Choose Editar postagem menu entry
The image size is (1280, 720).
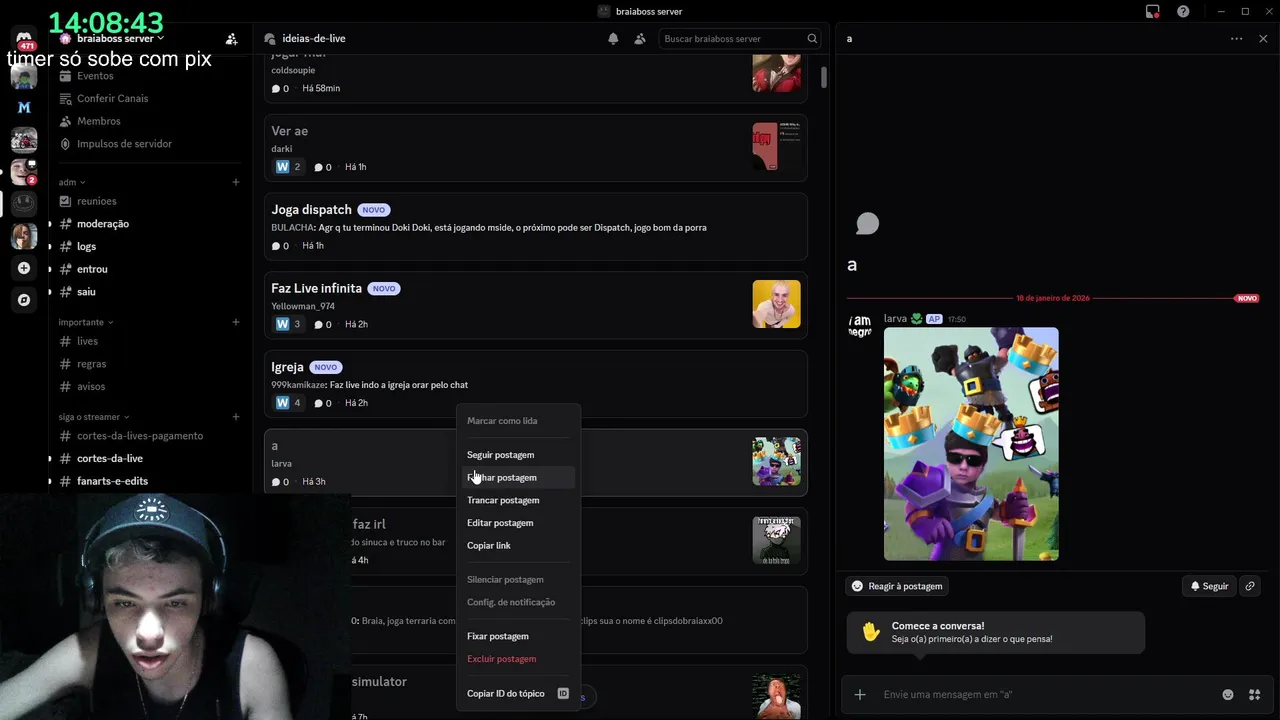[x=518, y=523]
